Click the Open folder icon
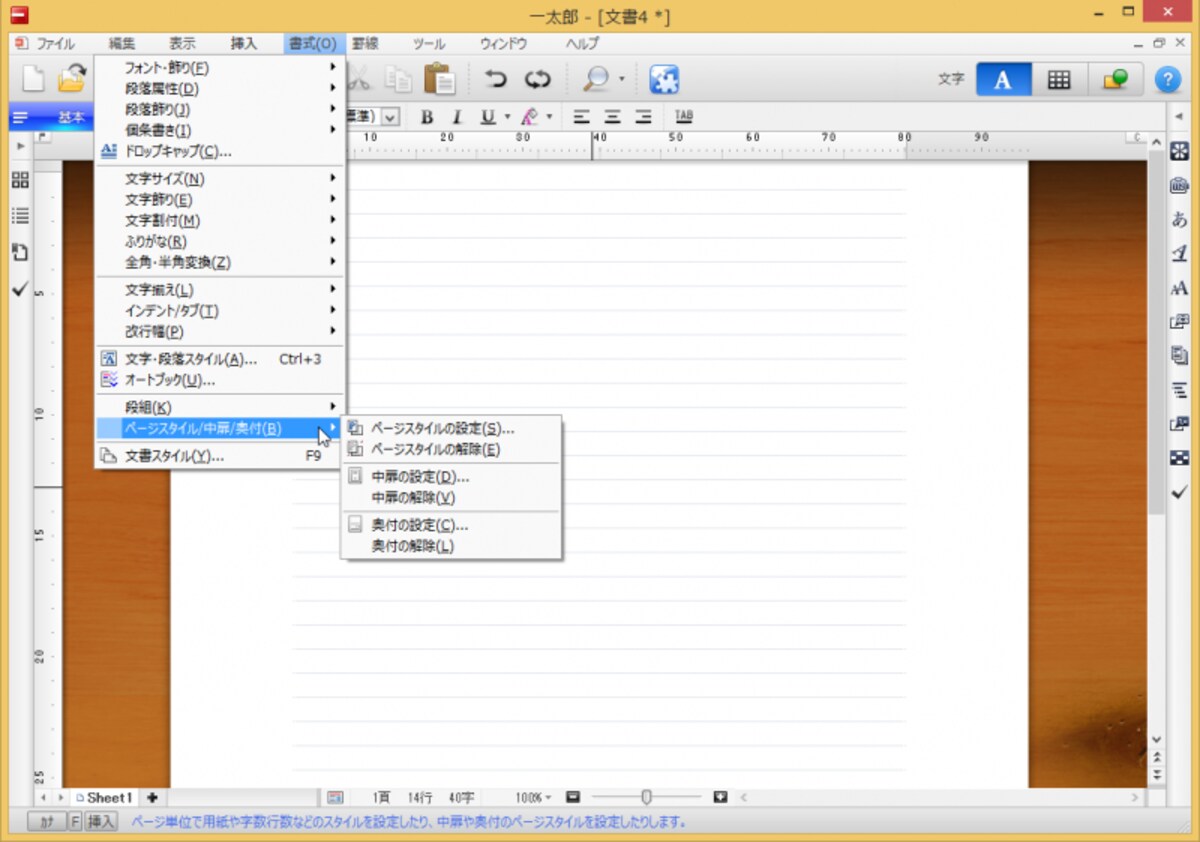This screenshot has height=842, width=1200. [72, 79]
